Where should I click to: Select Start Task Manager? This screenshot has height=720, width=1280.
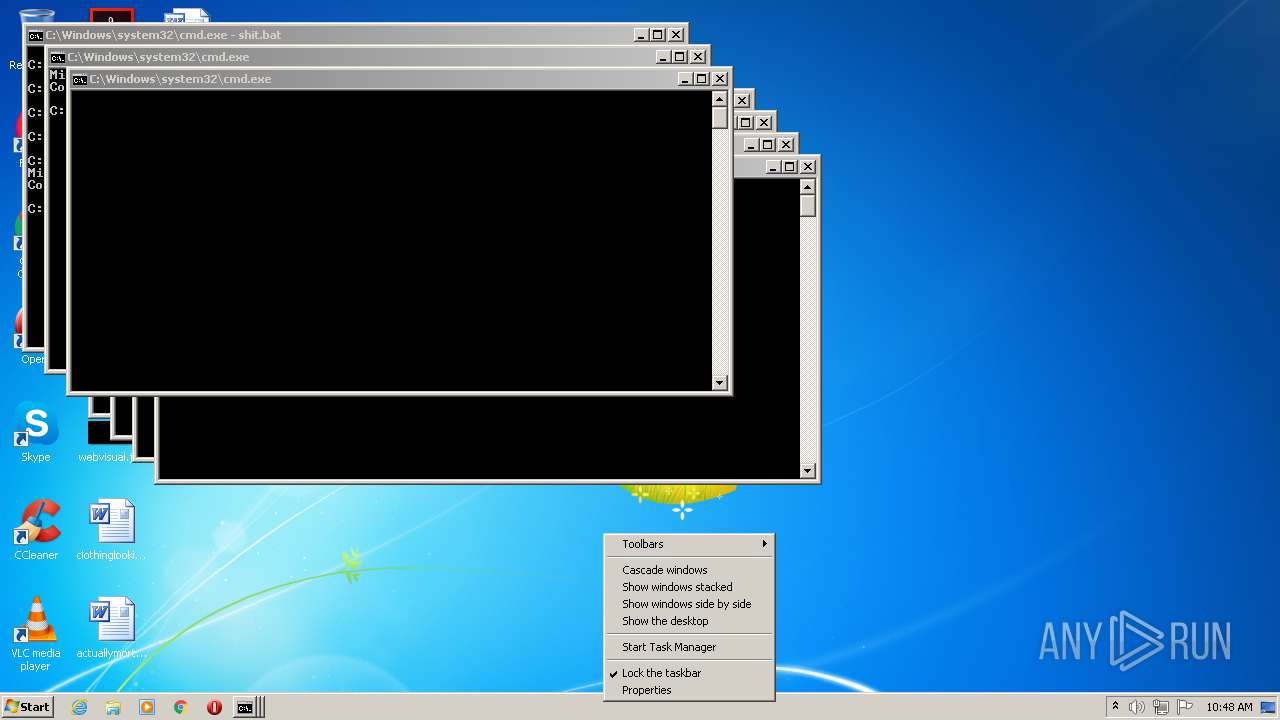point(689,647)
